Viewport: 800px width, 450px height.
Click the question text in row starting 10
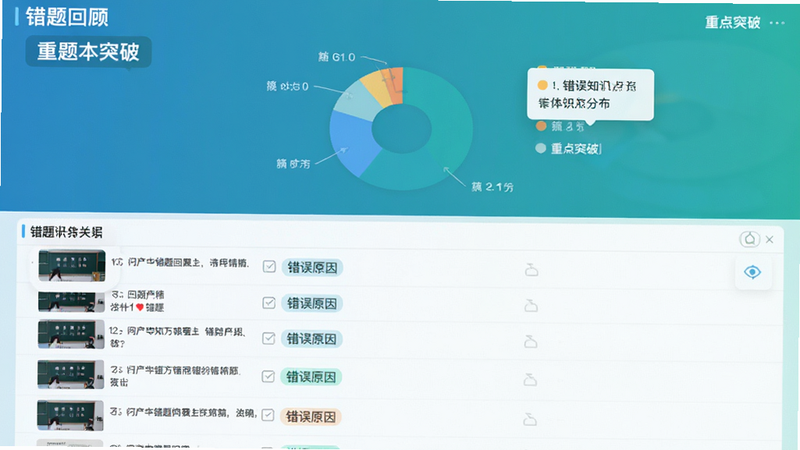[x=181, y=263]
